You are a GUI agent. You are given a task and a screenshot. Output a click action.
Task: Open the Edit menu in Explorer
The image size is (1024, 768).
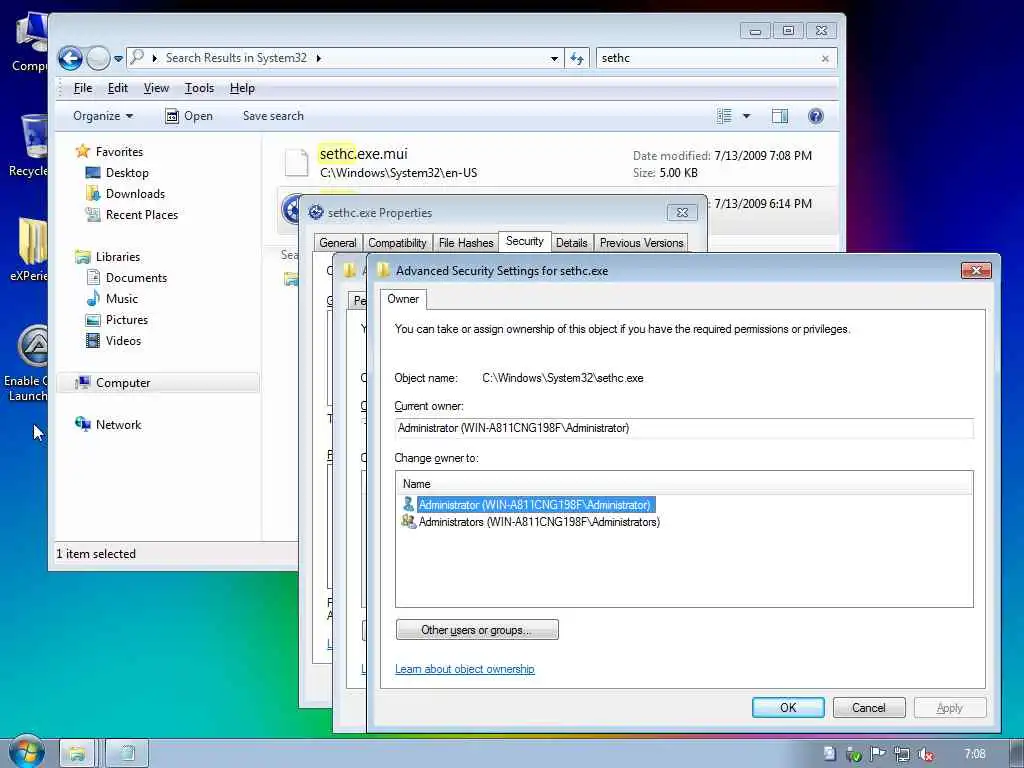118,88
